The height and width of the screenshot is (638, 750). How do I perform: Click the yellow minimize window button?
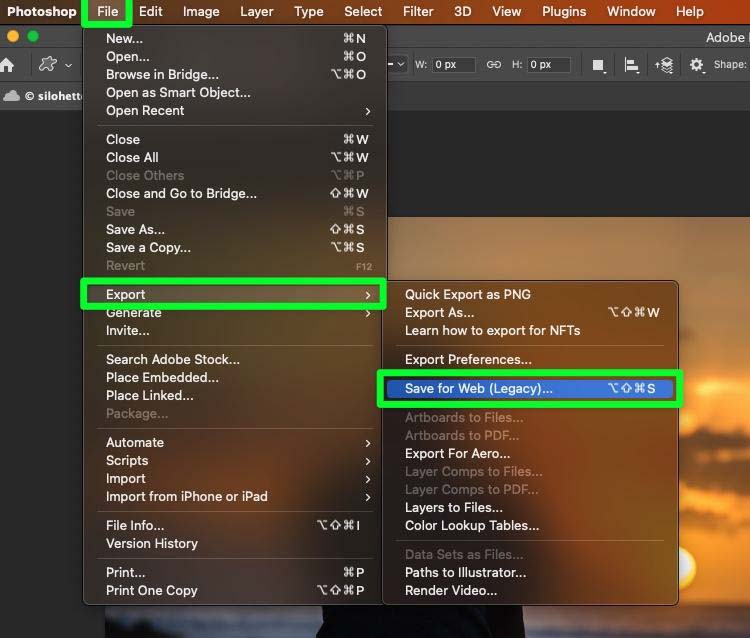[13, 36]
